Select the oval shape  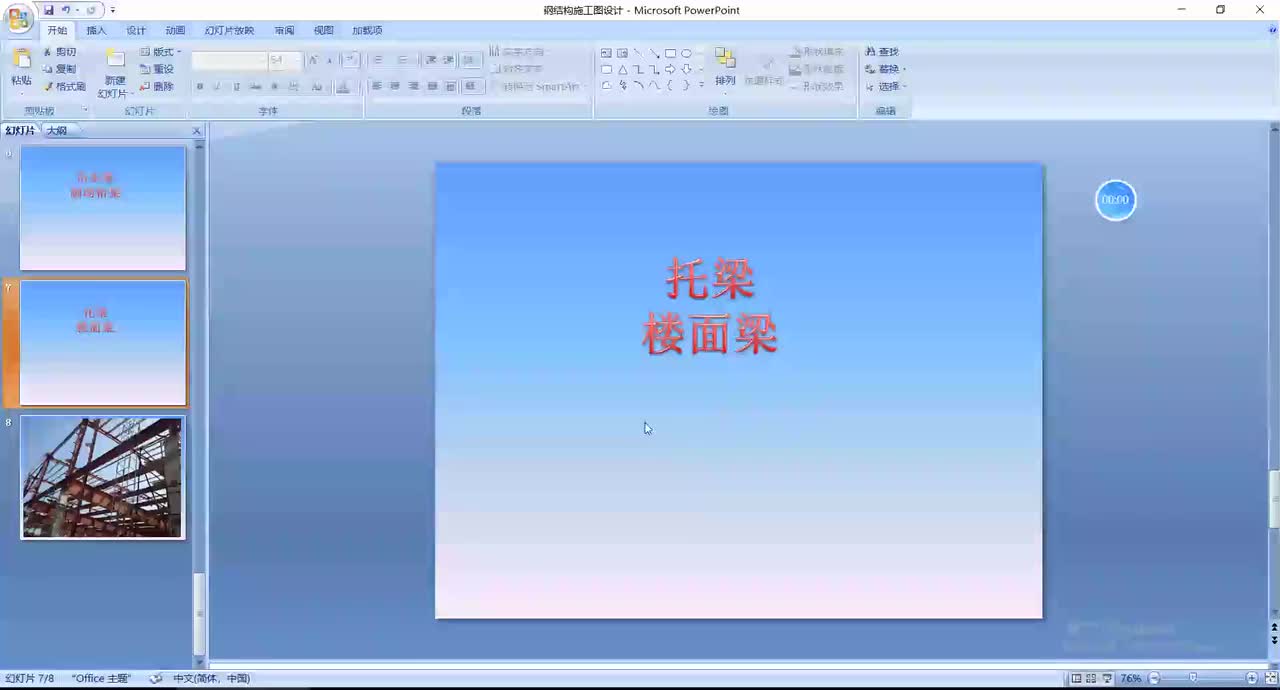tap(686, 53)
